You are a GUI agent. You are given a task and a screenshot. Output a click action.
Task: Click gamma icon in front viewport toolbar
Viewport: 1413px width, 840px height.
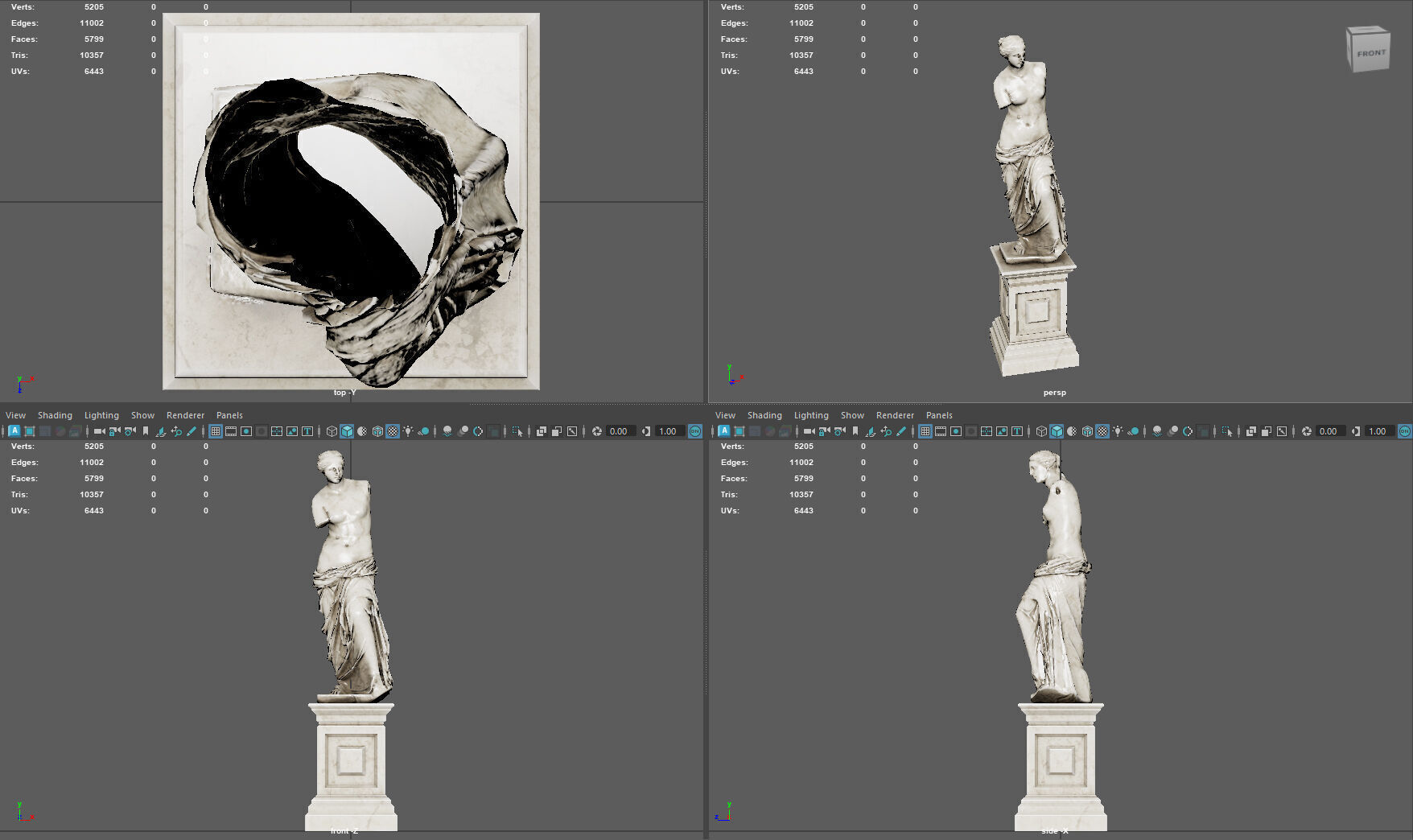(x=645, y=431)
